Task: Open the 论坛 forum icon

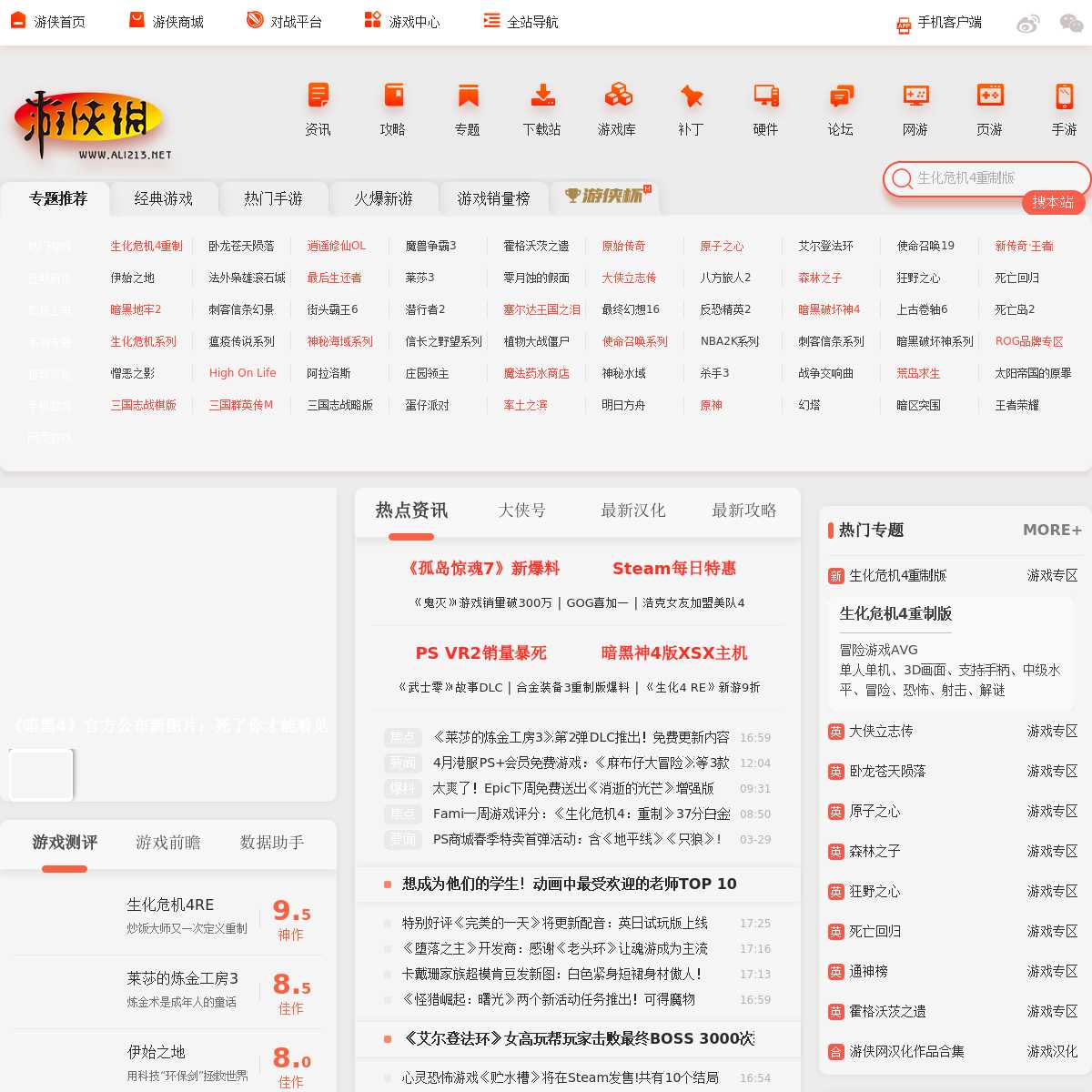Action: (x=841, y=96)
